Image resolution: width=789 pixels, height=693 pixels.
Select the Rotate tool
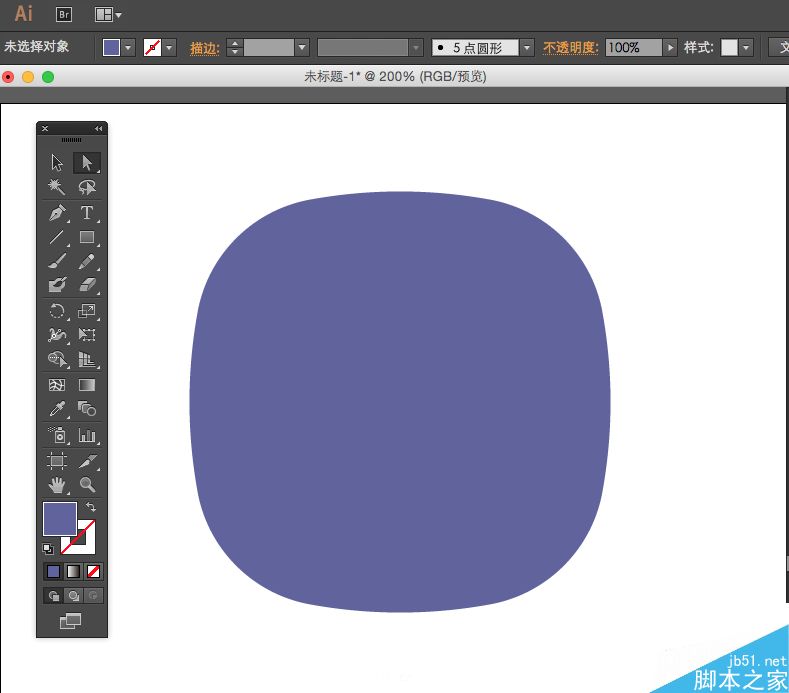57,311
